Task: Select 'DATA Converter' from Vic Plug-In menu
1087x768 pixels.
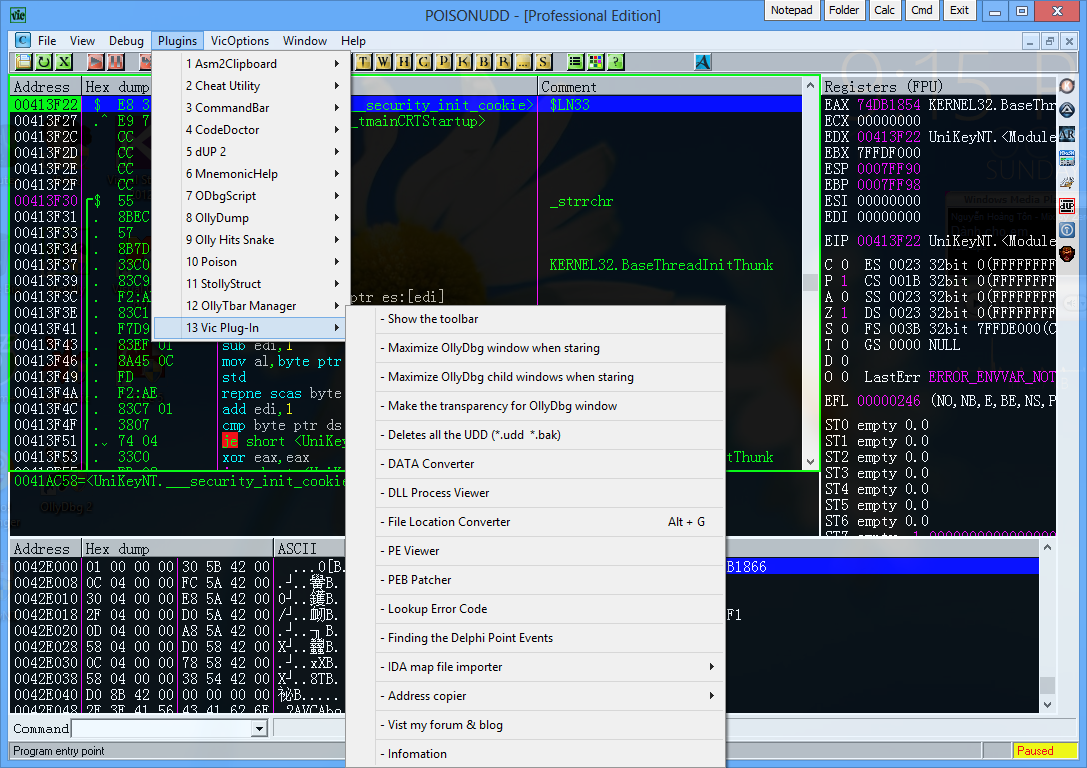Action: (x=549, y=464)
